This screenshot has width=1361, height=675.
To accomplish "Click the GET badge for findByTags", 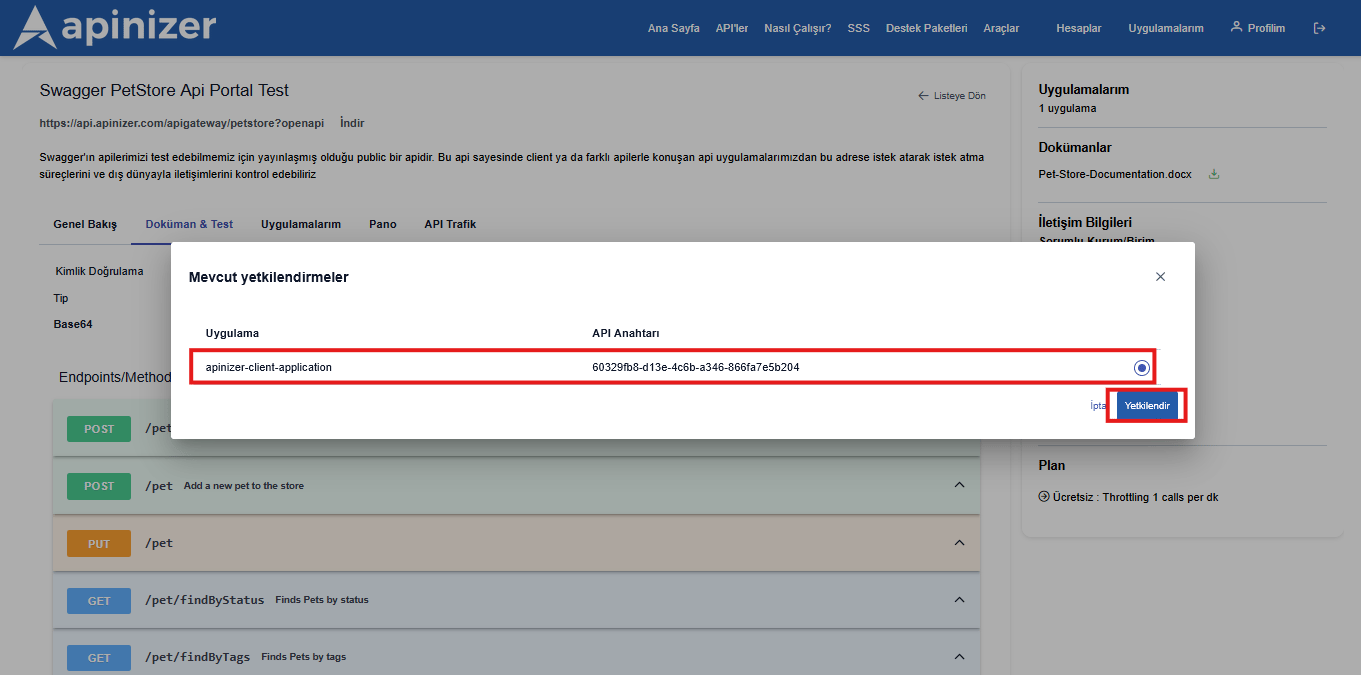I will click(x=99, y=657).
